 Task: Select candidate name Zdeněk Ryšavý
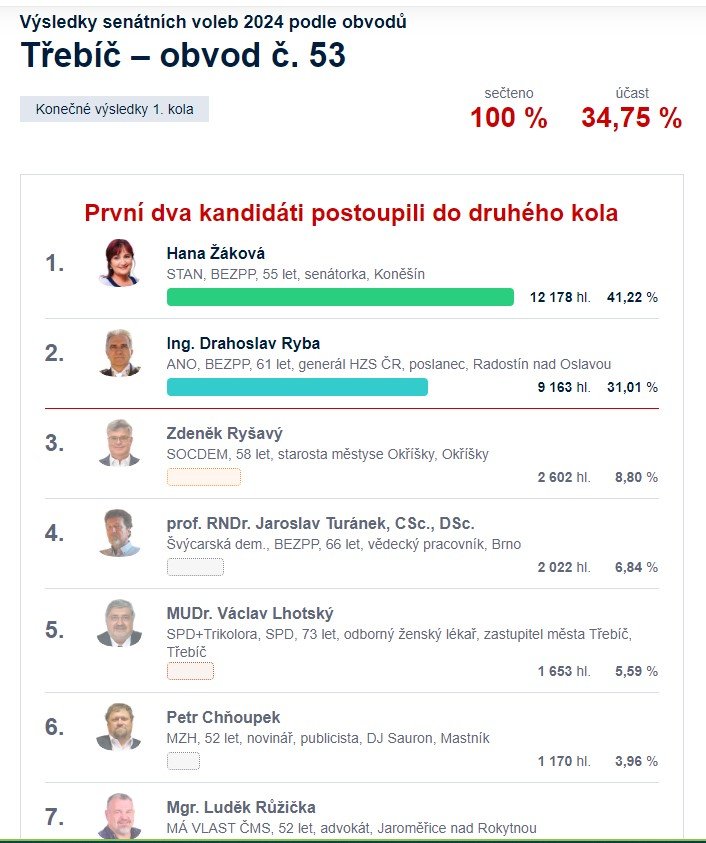pyautogui.click(x=224, y=433)
